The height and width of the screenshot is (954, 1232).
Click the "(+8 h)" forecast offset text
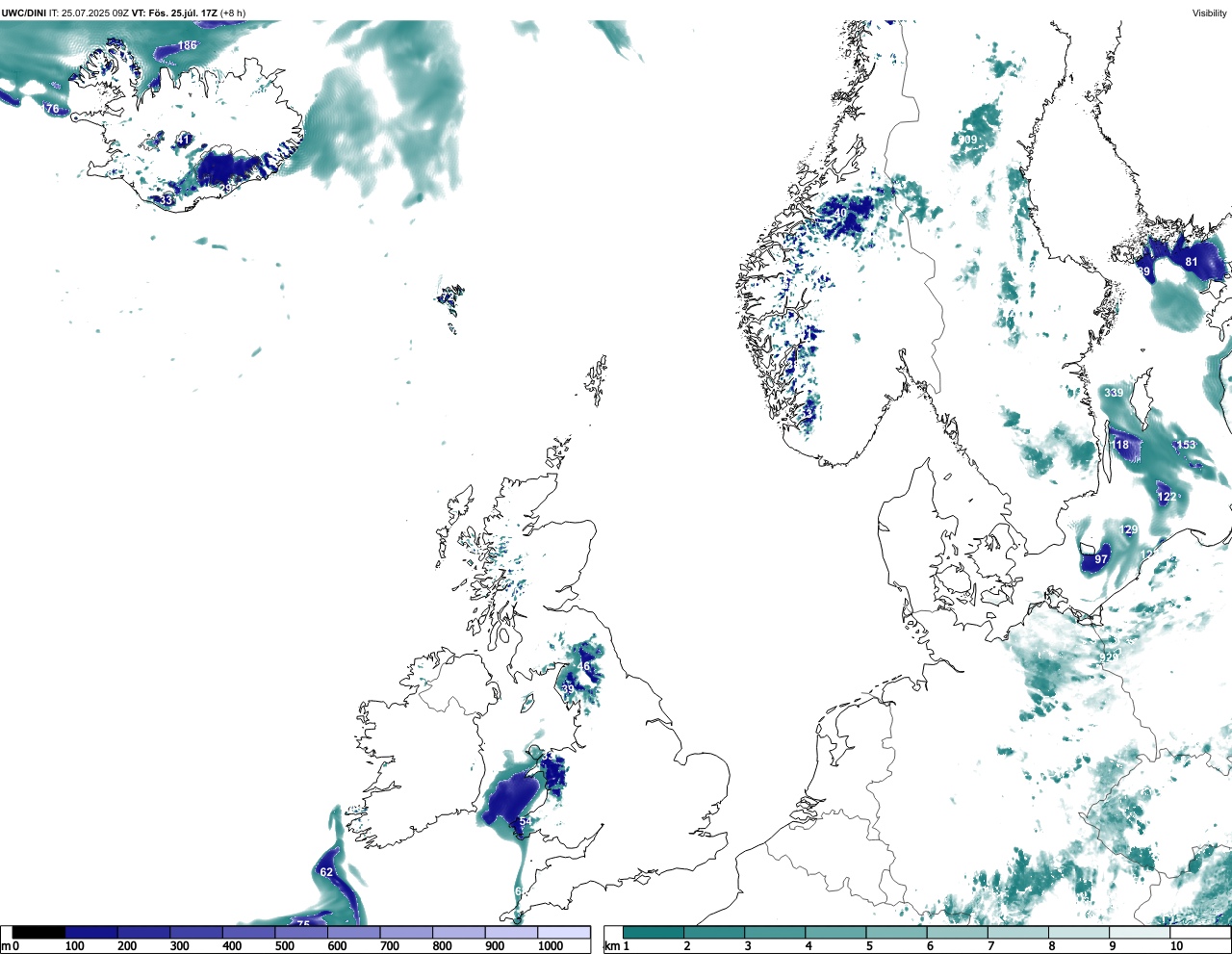[233, 13]
